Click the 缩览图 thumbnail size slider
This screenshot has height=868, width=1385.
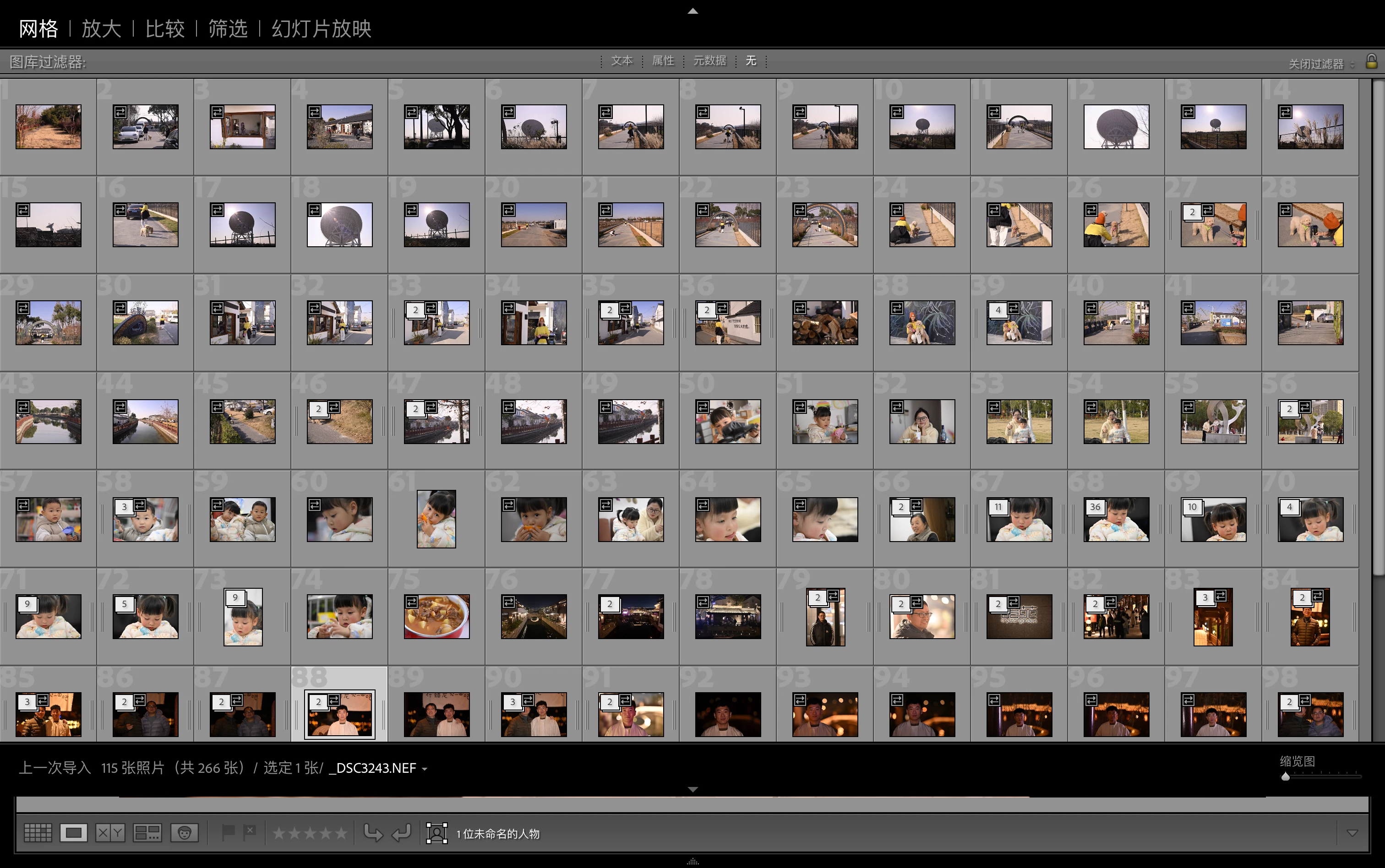(1321, 776)
